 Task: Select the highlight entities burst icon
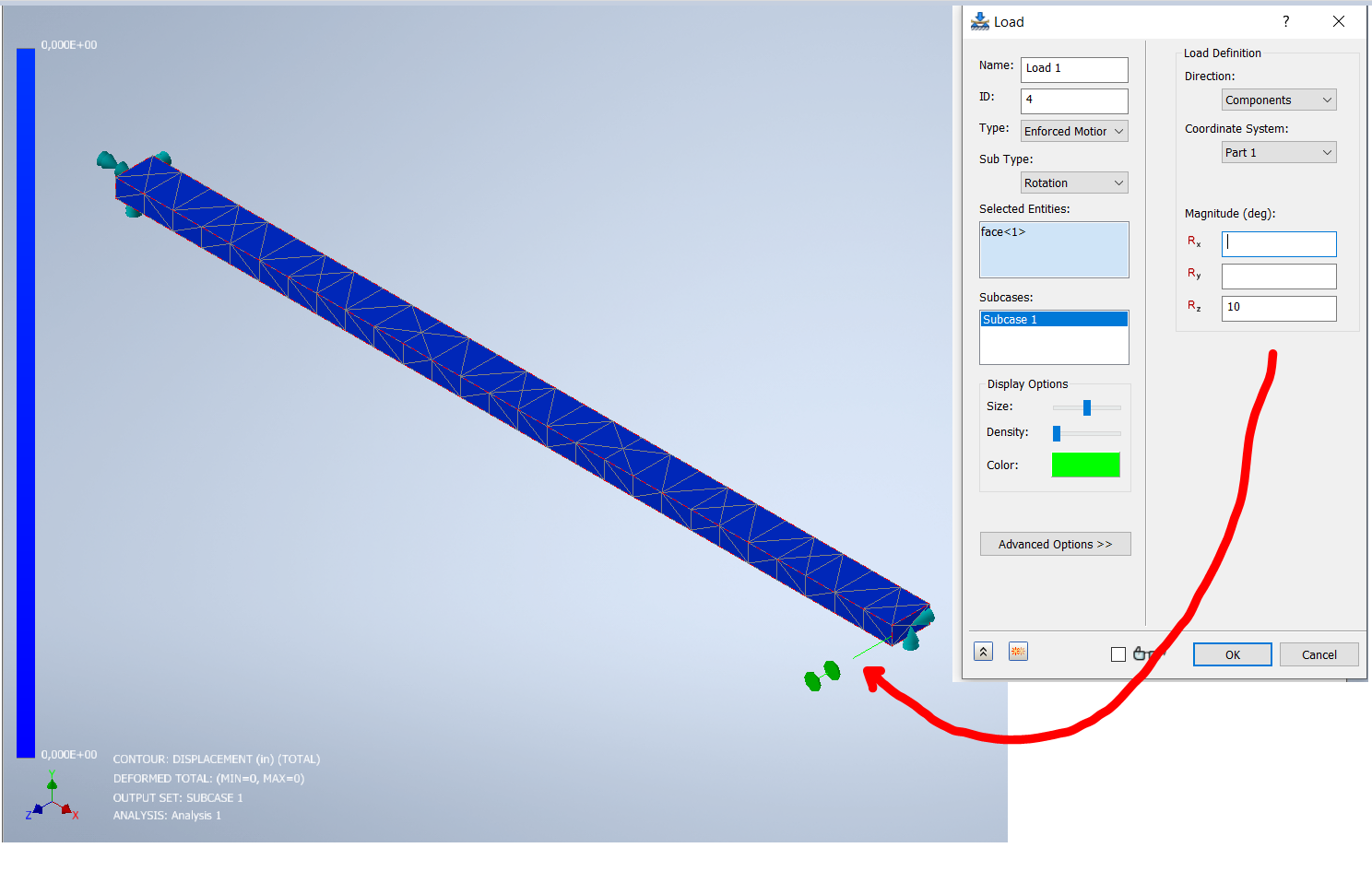tap(1018, 652)
